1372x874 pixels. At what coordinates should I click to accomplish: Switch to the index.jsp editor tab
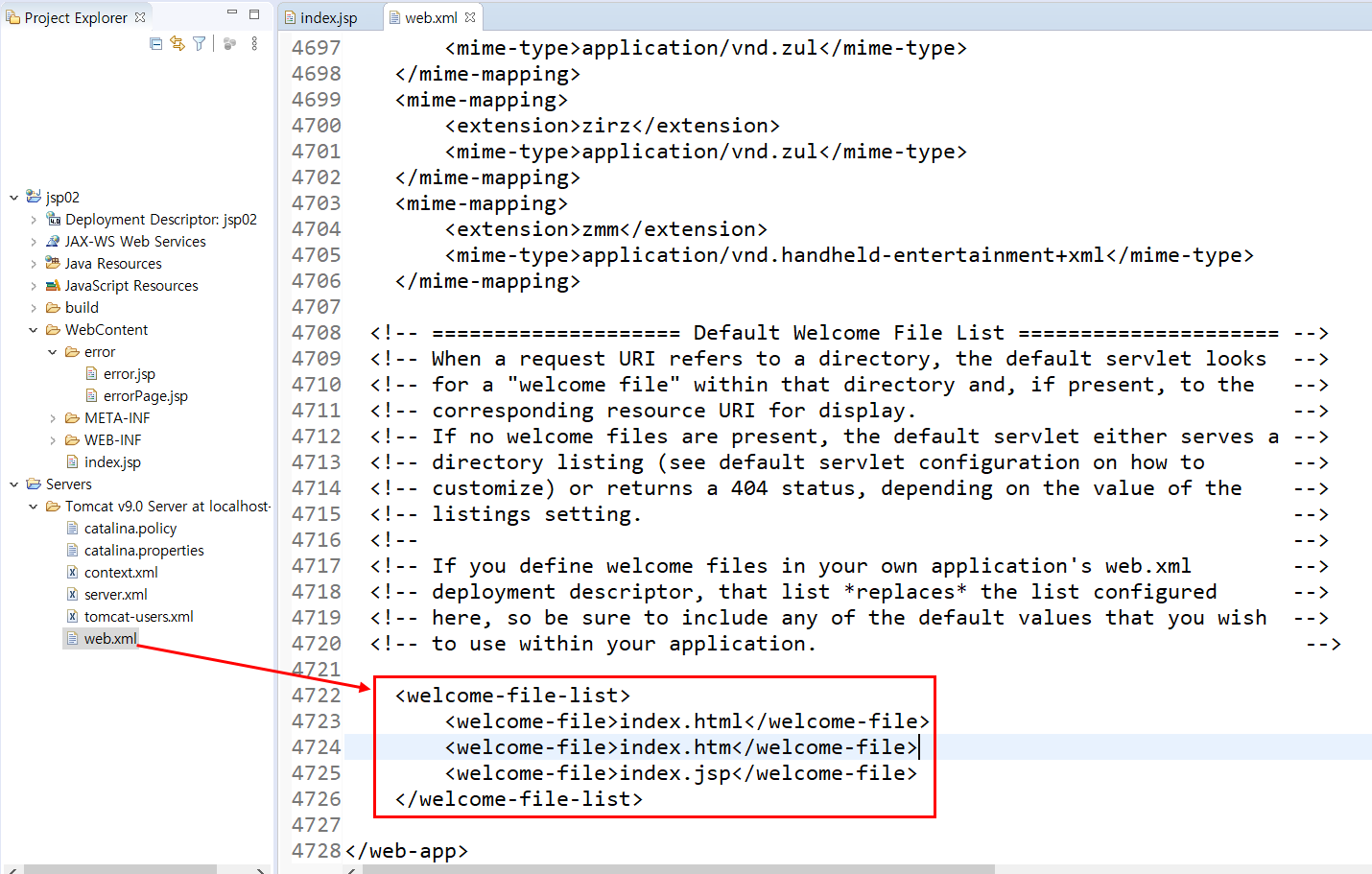click(x=329, y=17)
